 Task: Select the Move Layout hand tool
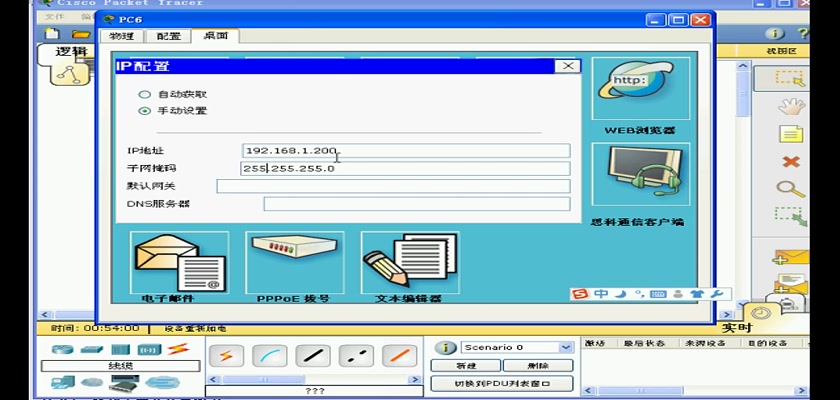tap(792, 105)
